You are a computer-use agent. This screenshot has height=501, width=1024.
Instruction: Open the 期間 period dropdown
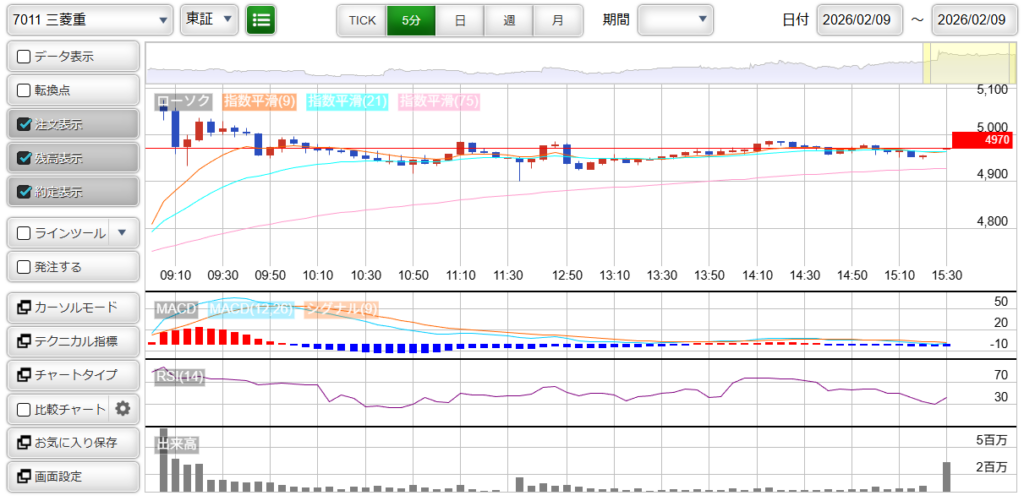click(x=675, y=19)
